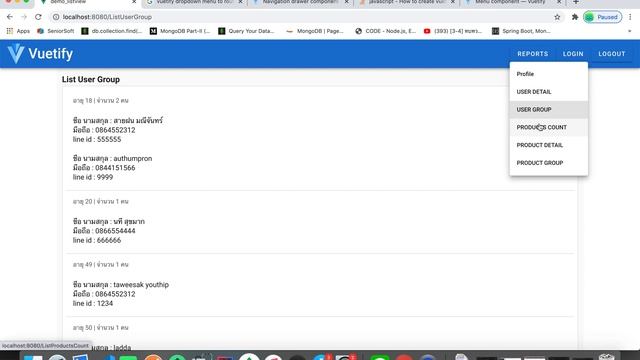Switch to the Vuetify dropdown menu search tab

click(x=194, y=2)
